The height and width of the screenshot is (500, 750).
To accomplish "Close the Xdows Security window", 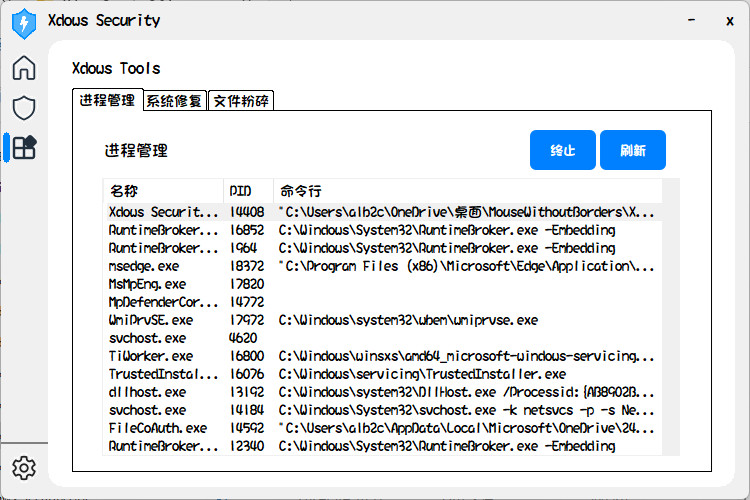I will tap(729, 21).
